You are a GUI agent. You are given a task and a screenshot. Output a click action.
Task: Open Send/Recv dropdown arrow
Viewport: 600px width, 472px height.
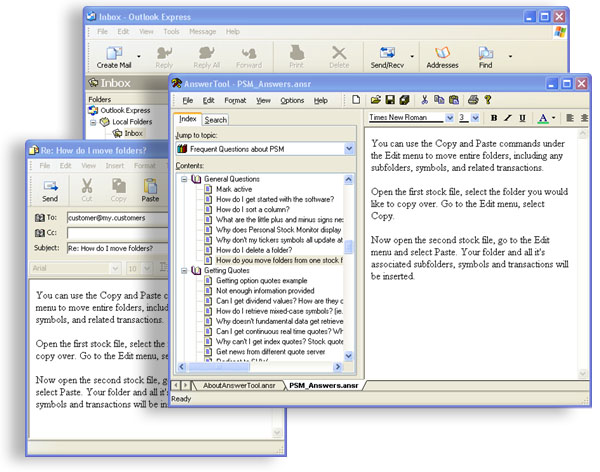412,57
